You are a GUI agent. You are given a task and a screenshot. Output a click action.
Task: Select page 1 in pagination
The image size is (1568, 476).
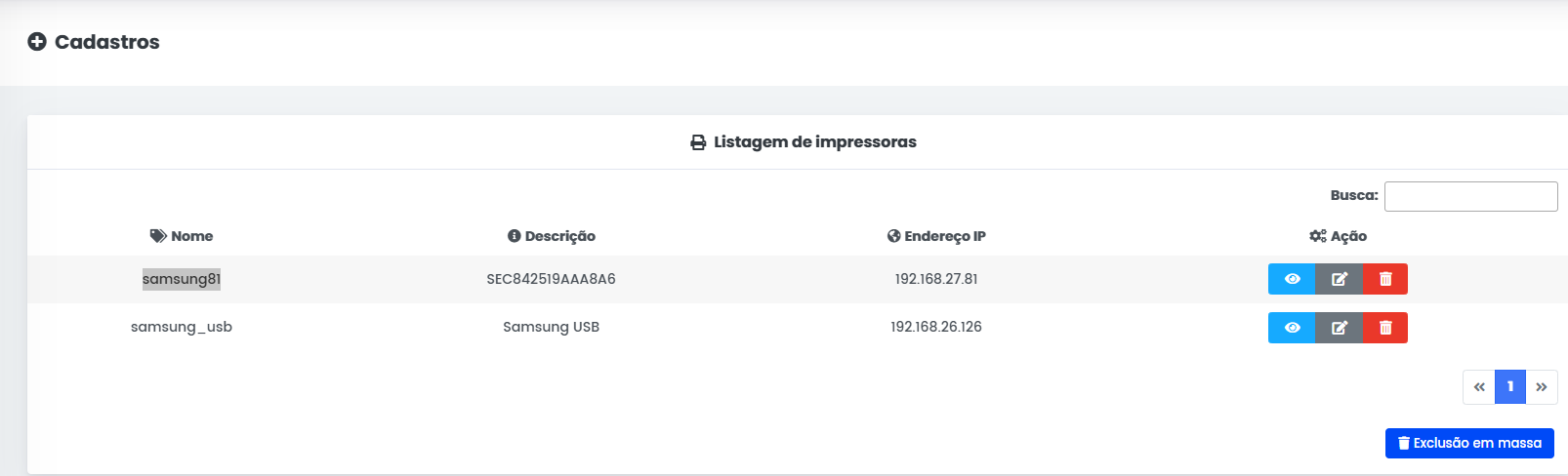(1510, 387)
